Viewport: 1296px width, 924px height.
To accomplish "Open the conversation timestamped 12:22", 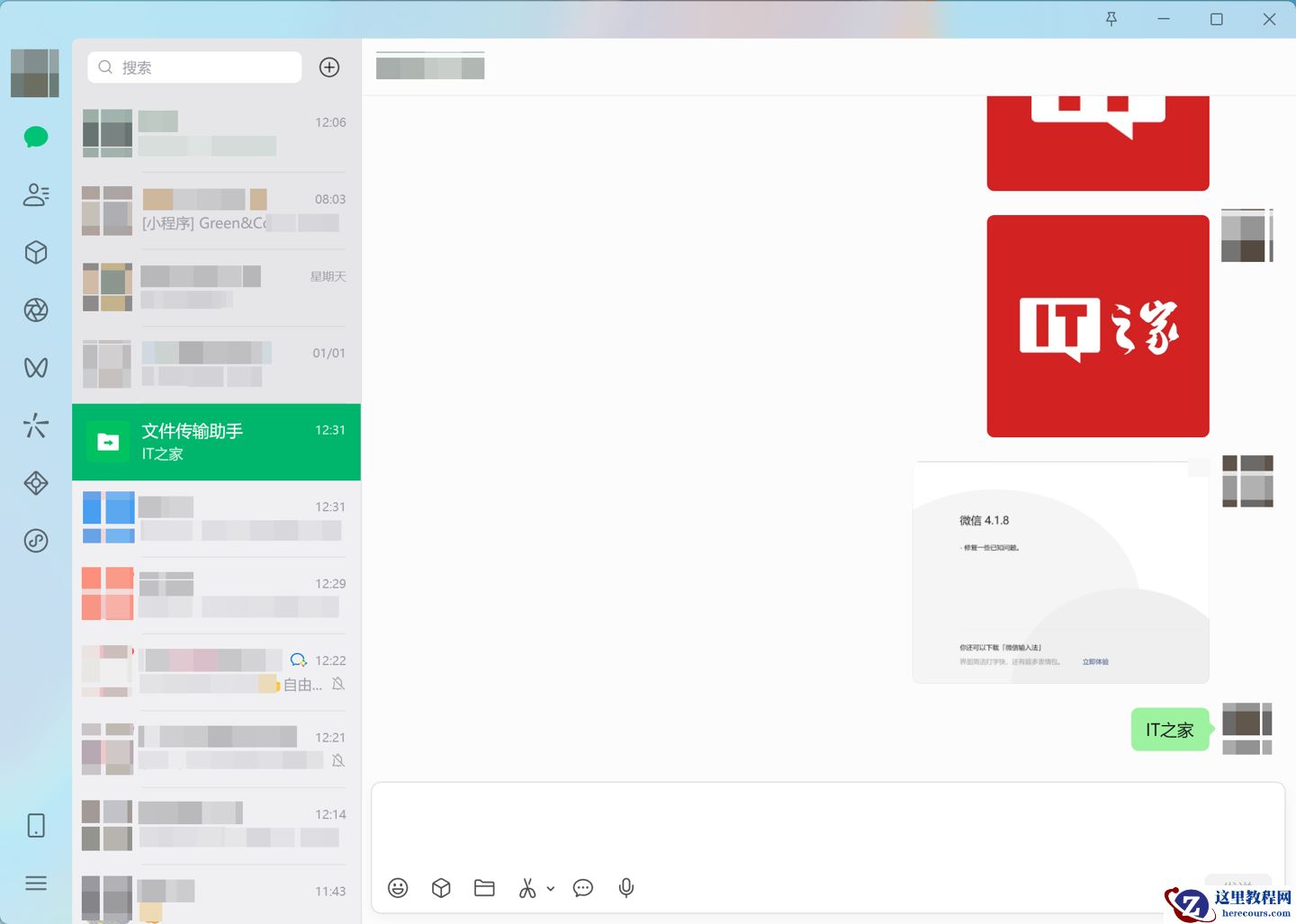I will (217, 672).
